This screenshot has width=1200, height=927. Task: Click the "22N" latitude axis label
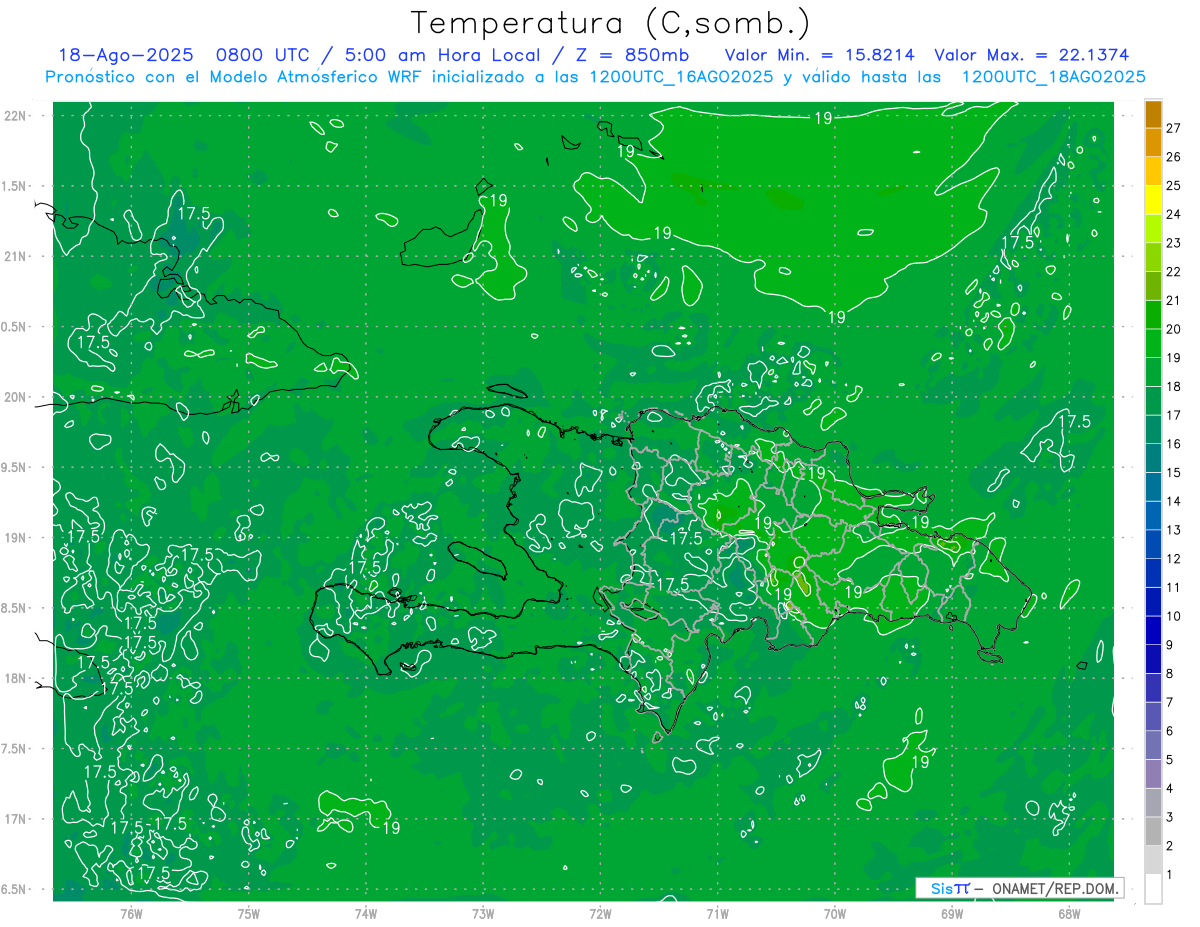(15, 116)
